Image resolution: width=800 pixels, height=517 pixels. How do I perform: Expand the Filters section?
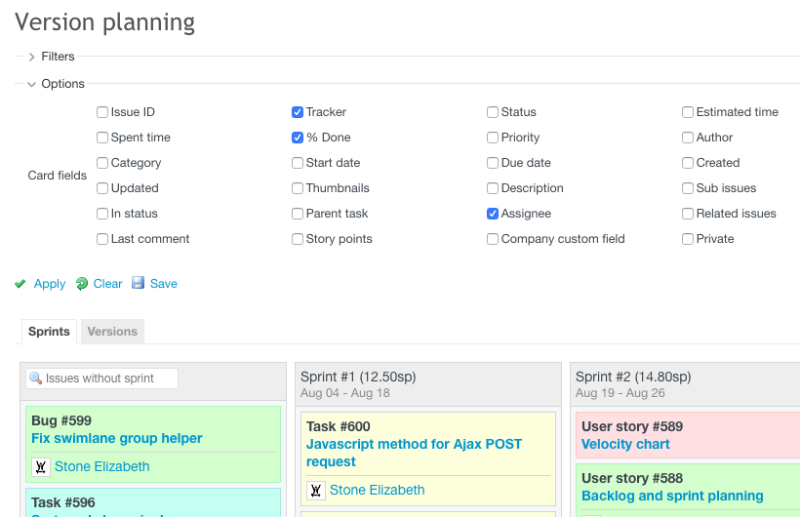(x=32, y=57)
